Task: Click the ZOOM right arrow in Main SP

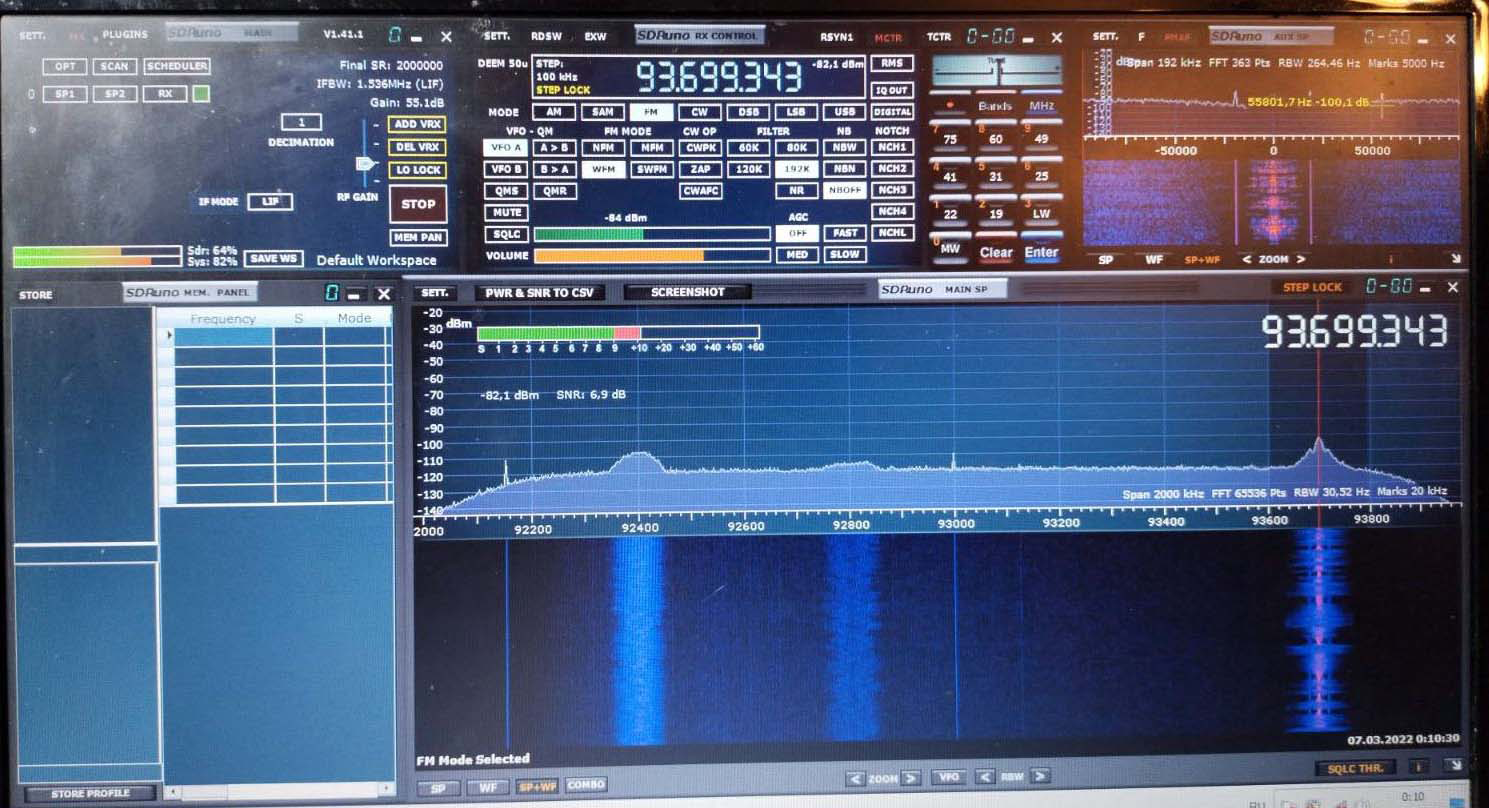Action: (911, 778)
